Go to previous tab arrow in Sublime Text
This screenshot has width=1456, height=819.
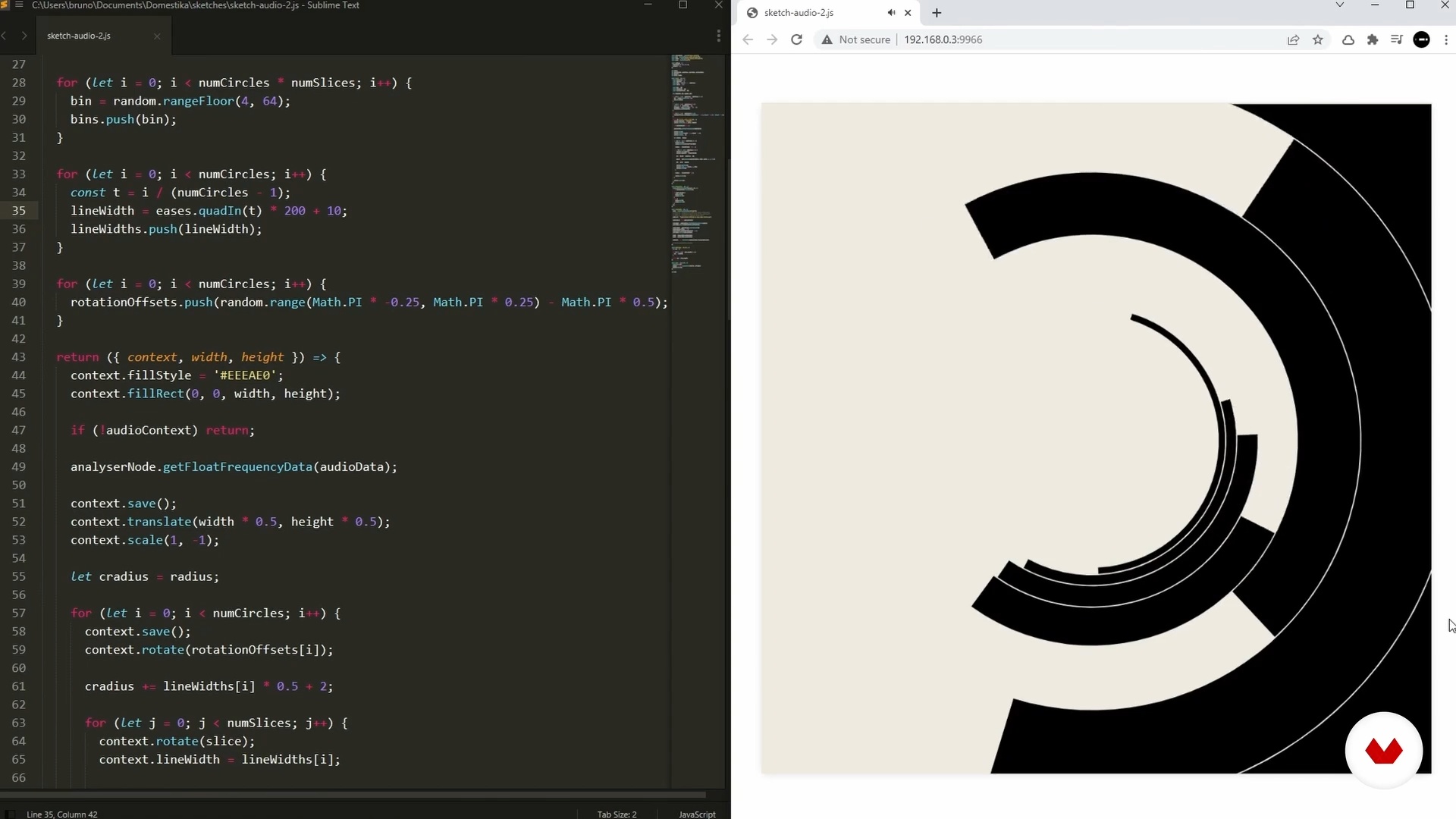pyautogui.click(x=5, y=36)
